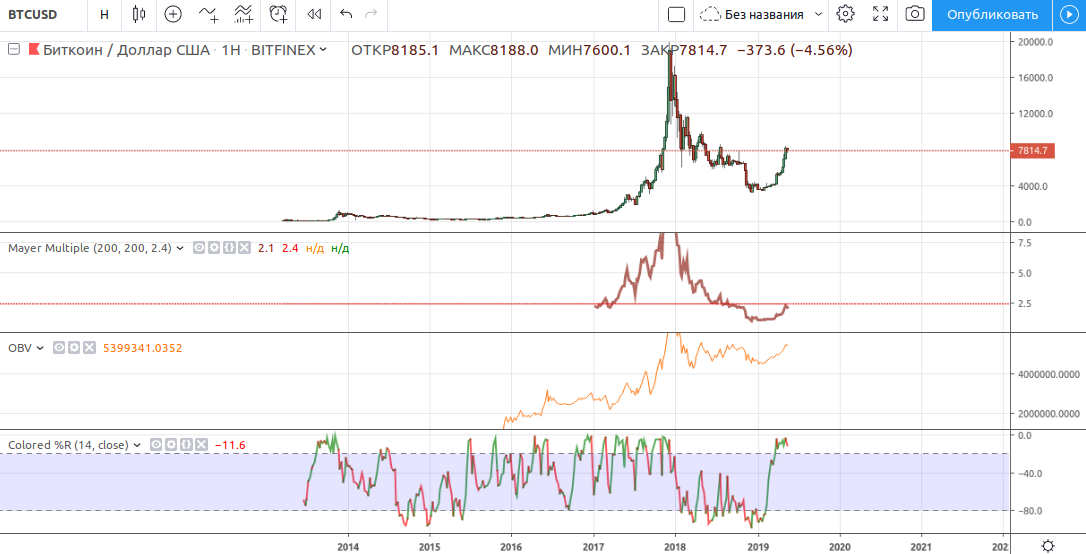The image size is (1086, 554).
Task: Open the 'Без названия' layout dropdown
Action: coord(818,14)
